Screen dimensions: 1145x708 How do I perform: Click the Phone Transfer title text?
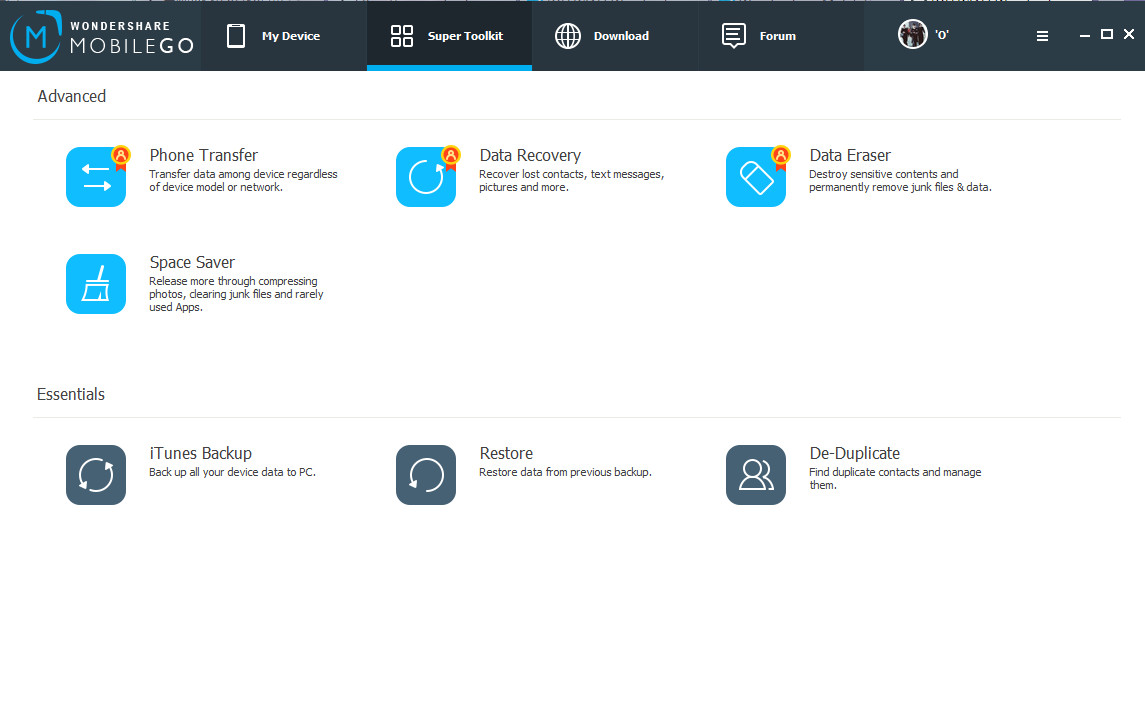203,155
